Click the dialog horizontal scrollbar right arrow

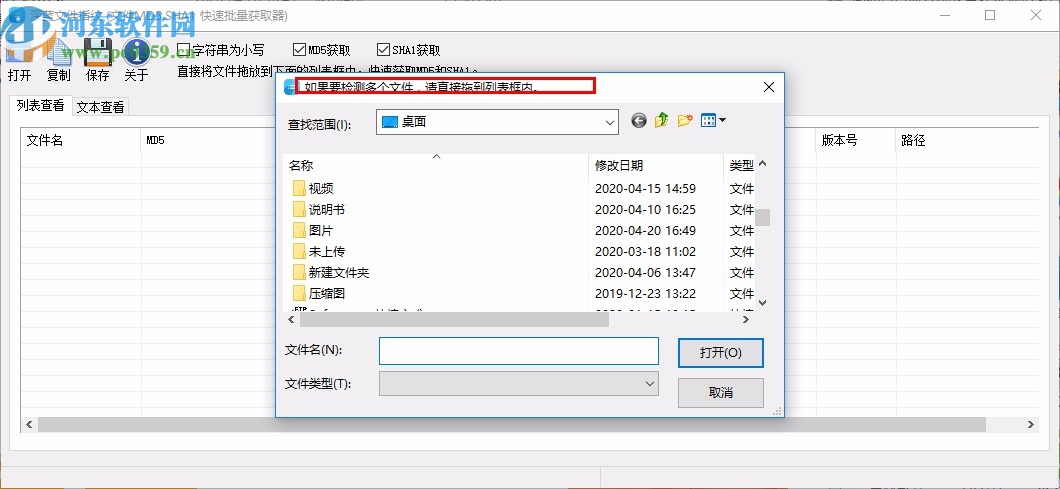tap(746, 319)
